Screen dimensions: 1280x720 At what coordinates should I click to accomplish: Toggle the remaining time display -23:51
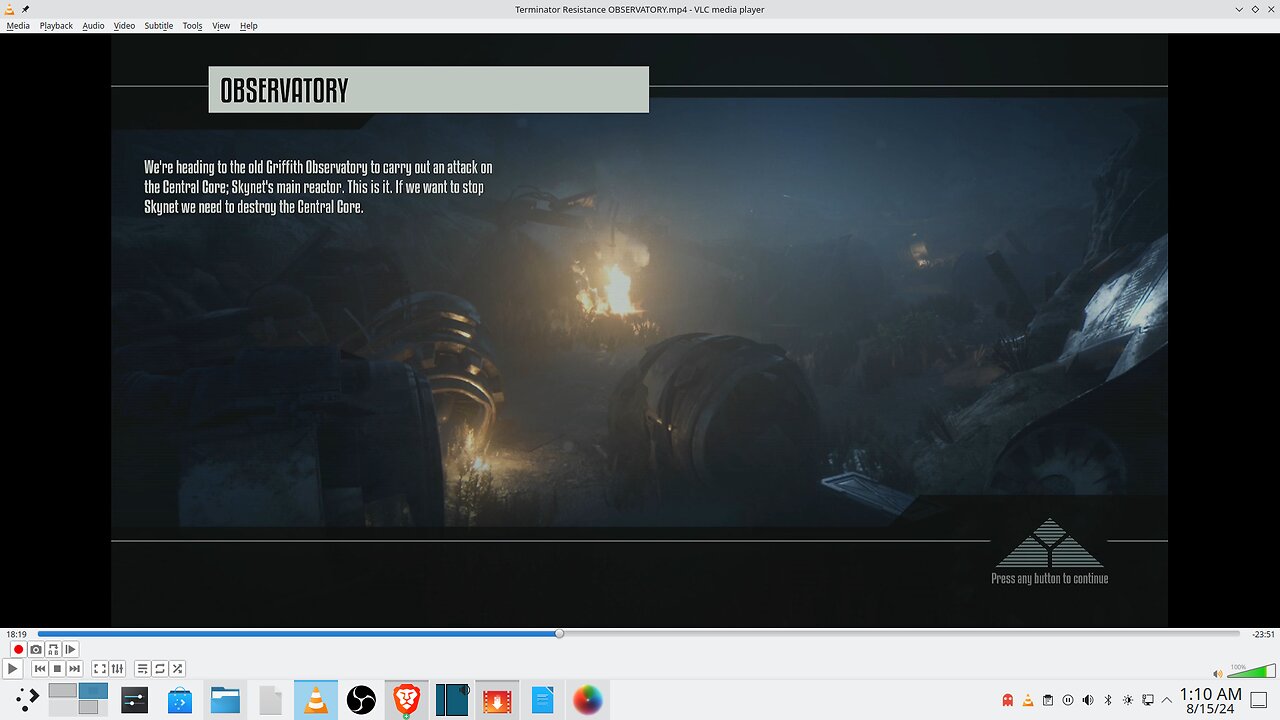click(1263, 634)
